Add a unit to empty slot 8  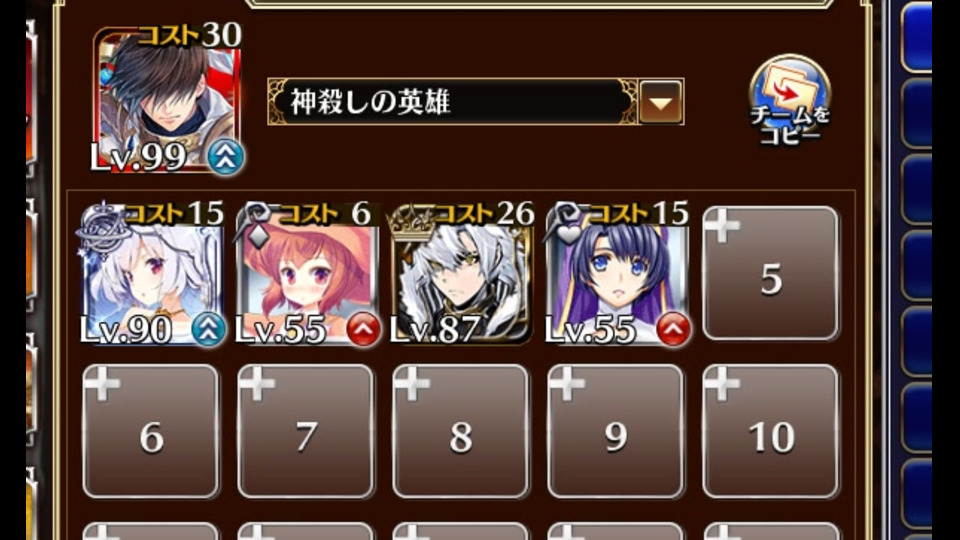pyautogui.click(x=460, y=431)
